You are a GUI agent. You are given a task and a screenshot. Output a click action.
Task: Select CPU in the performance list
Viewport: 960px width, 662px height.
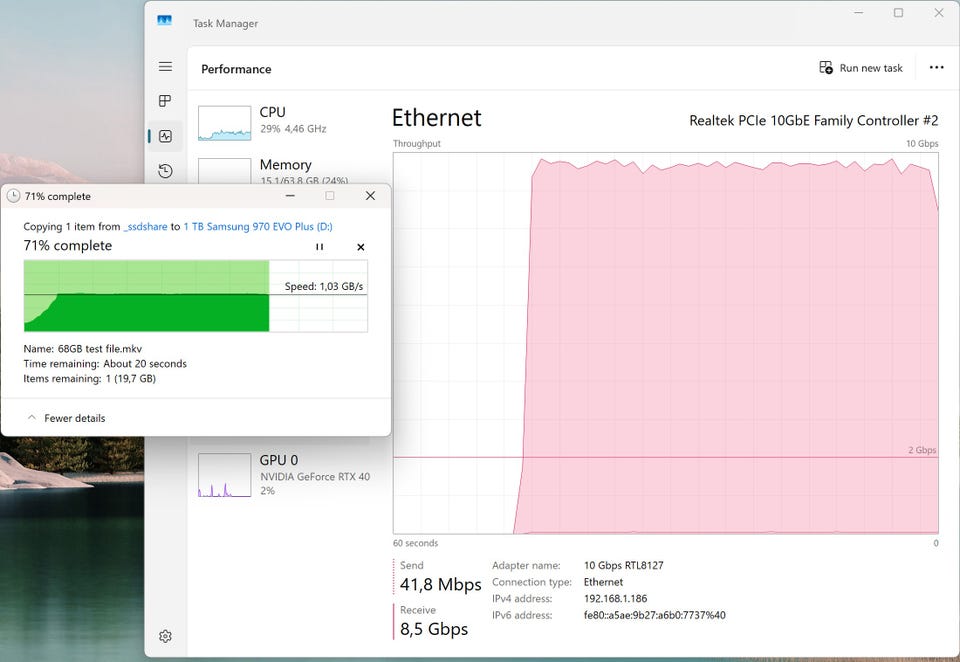[x=285, y=121]
